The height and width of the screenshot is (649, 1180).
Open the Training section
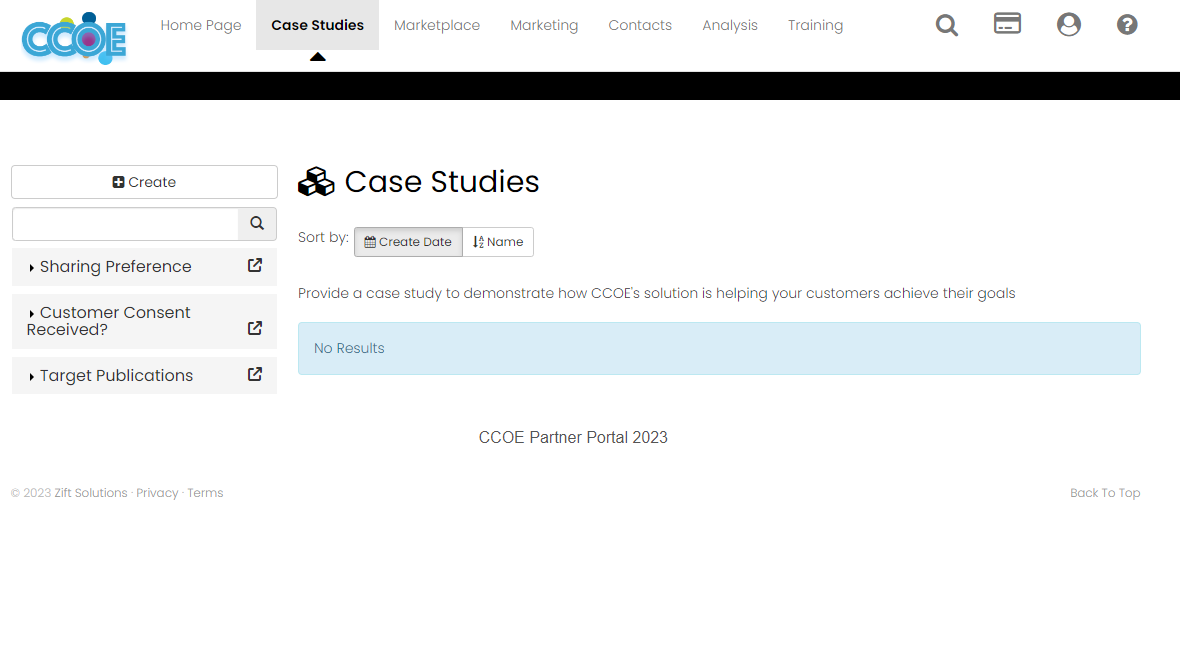tap(815, 25)
